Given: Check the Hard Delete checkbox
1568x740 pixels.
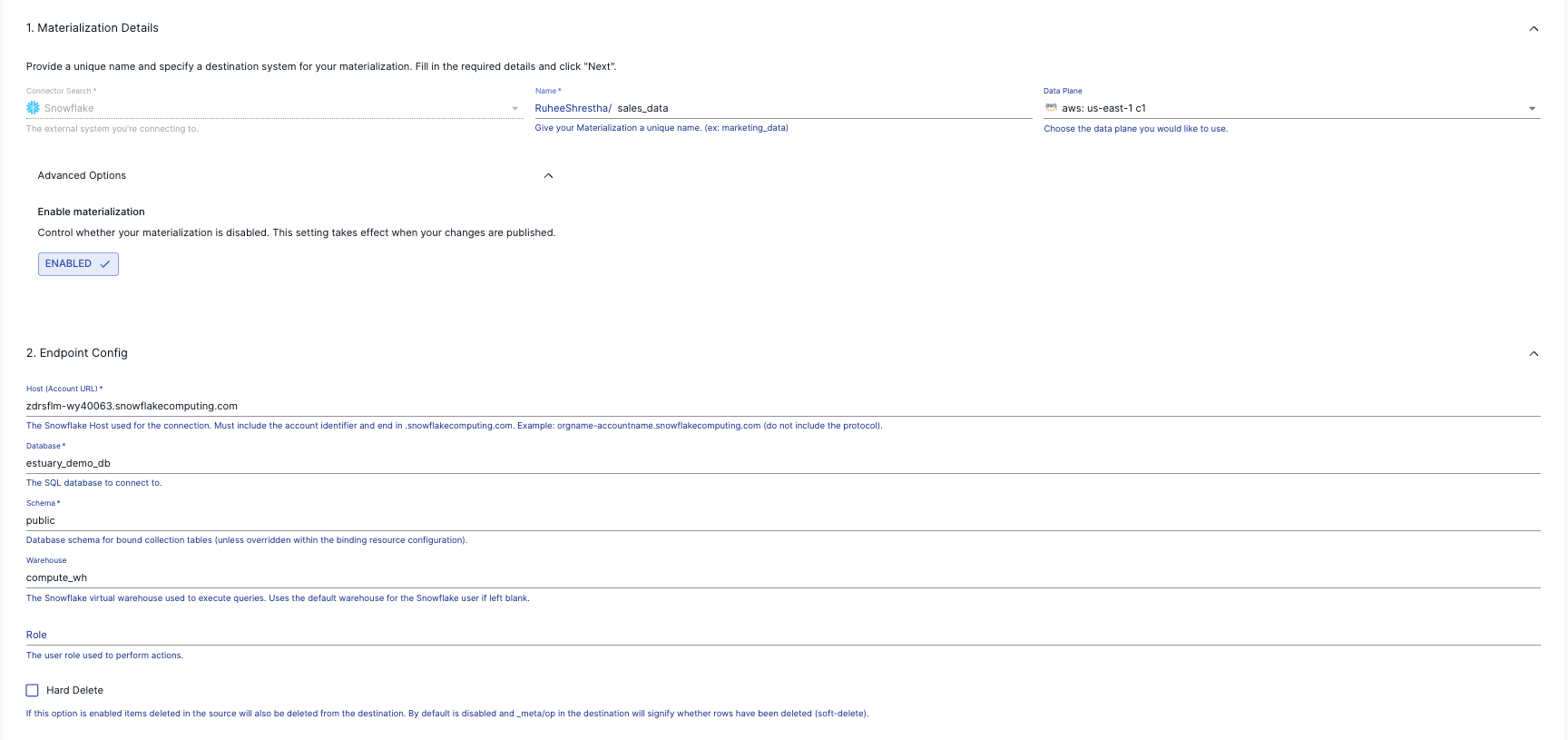Looking at the screenshot, I should [33, 690].
